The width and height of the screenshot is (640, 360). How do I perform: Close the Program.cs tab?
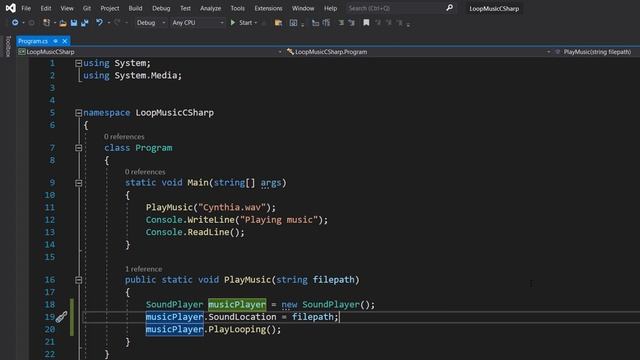(x=64, y=41)
